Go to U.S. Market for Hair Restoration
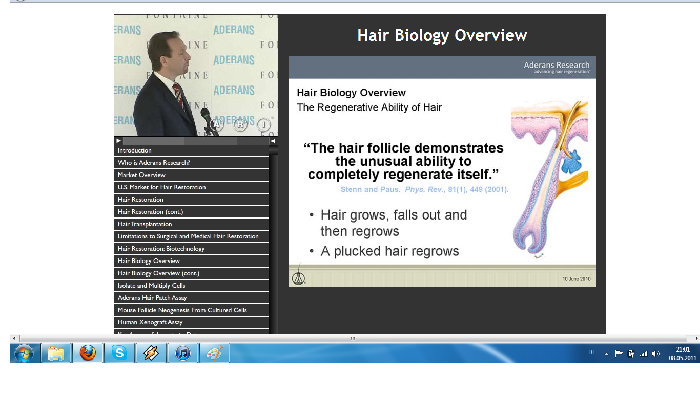The width and height of the screenshot is (700, 393). pyautogui.click(x=192, y=187)
